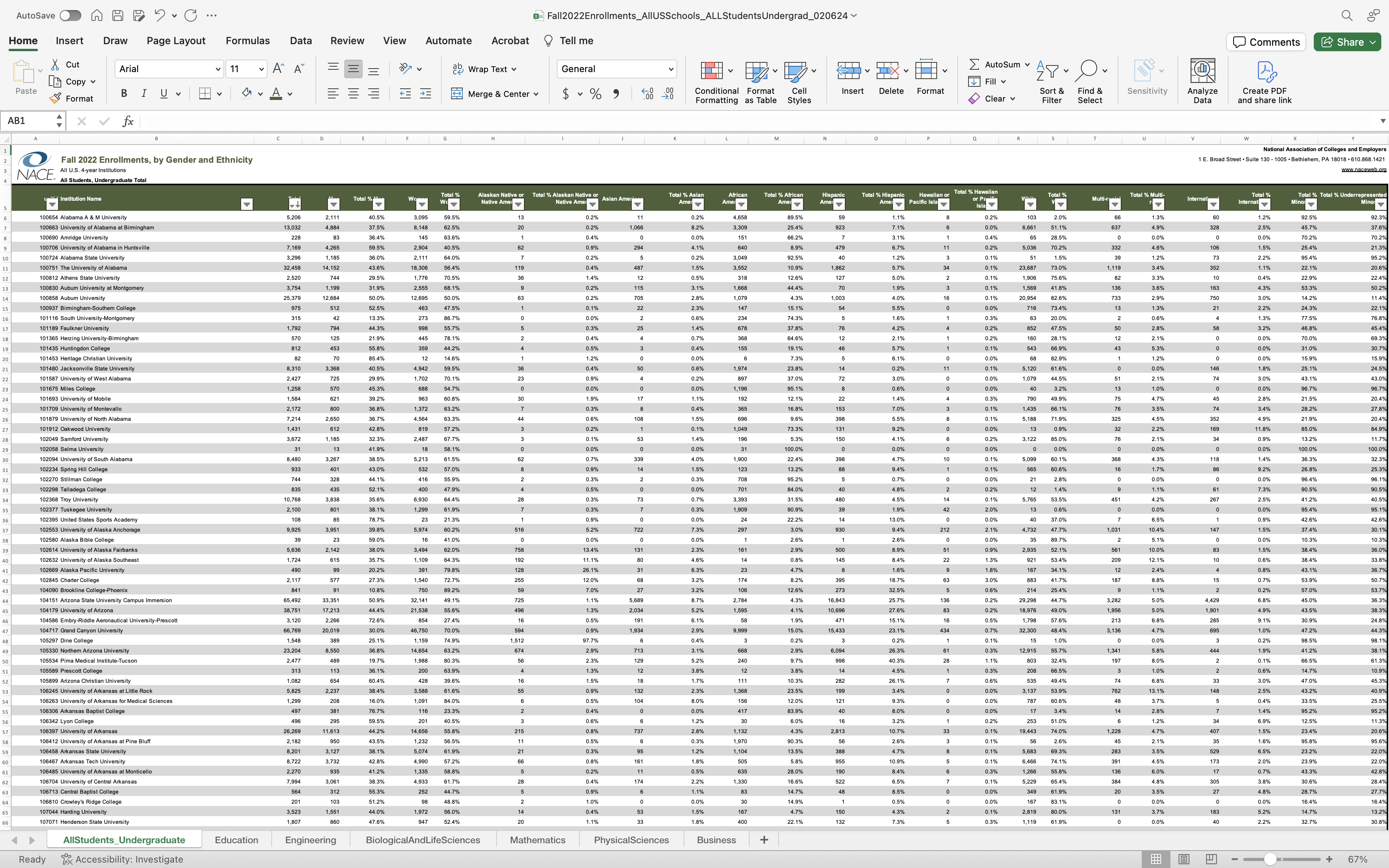The height and width of the screenshot is (868, 1389).
Task: Open Cell Styles gallery
Action: click(x=799, y=83)
